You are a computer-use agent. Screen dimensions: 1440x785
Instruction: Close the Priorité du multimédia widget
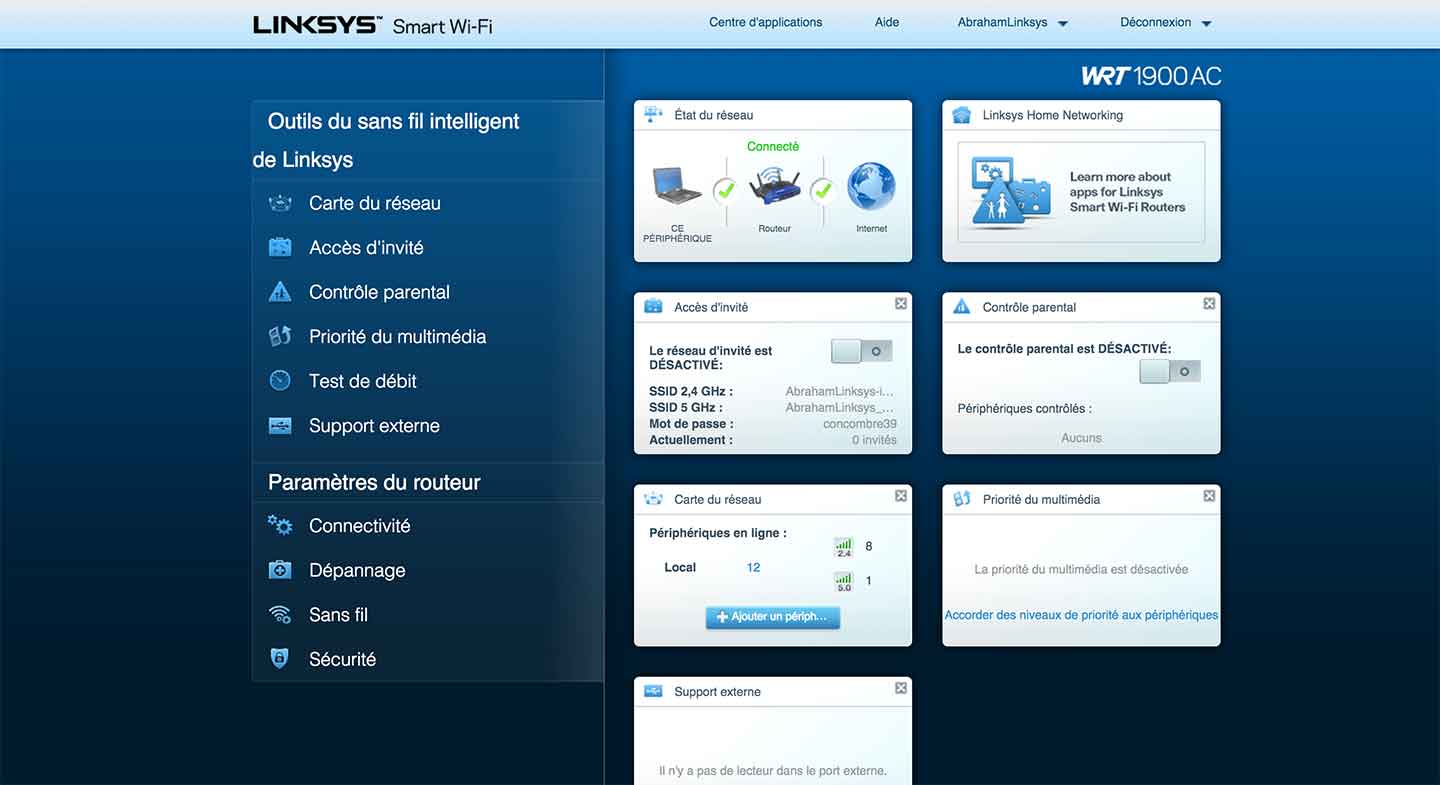[1209, 495]
